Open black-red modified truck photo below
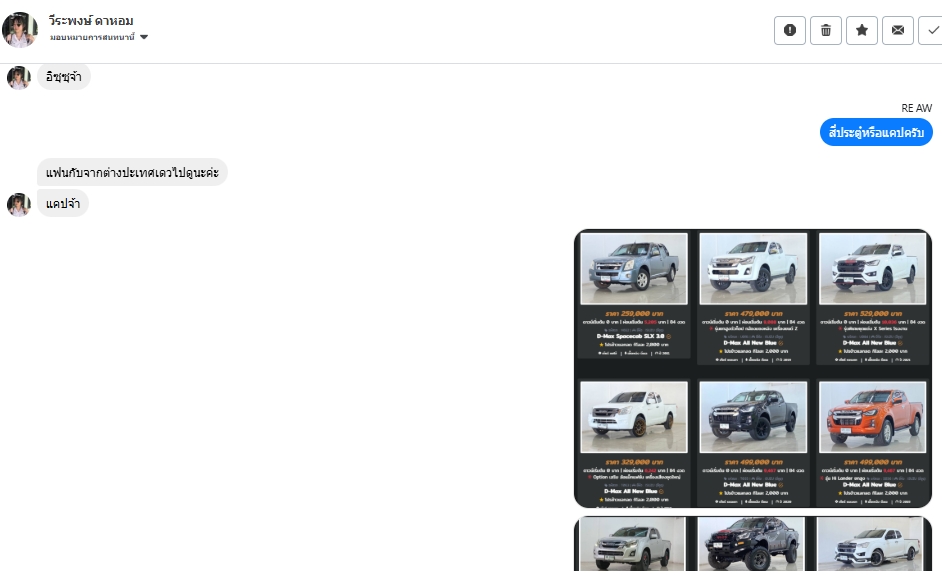 tap(750, 544)
